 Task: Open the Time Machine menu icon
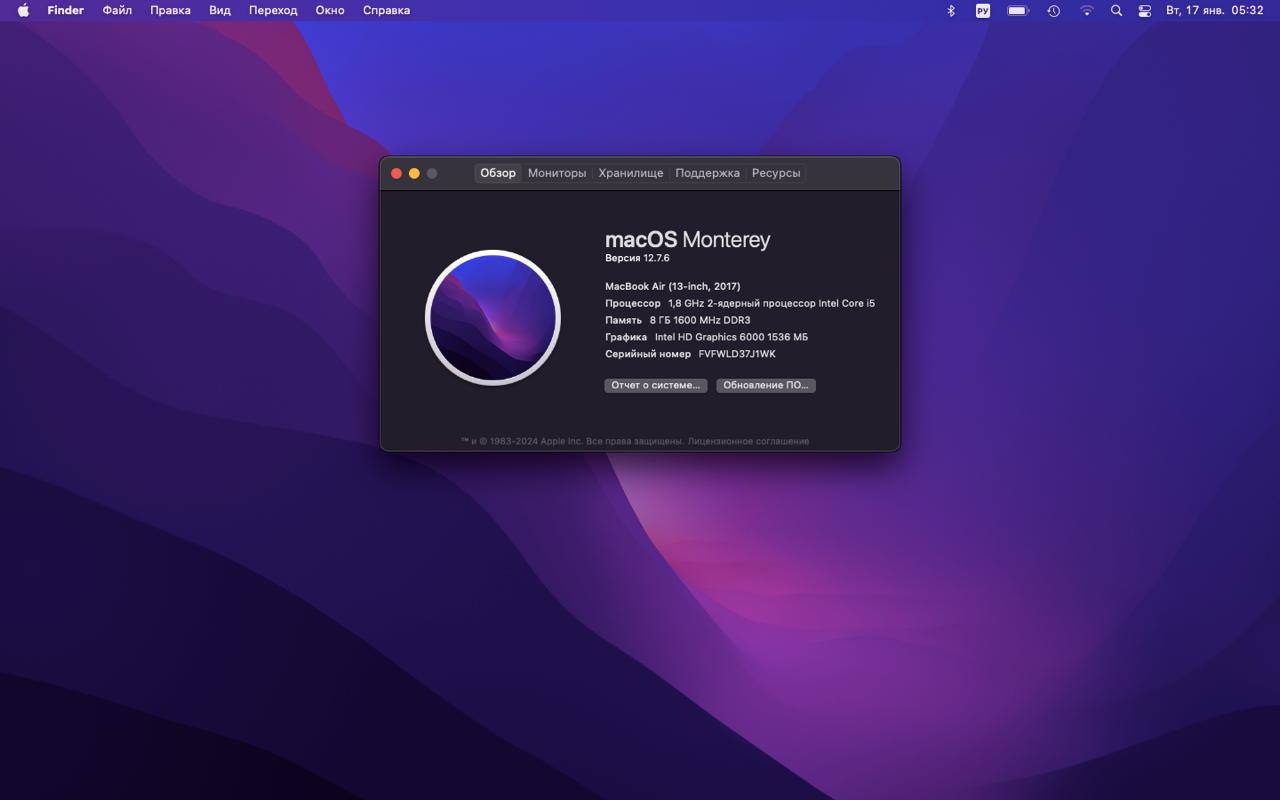(x=1053, y=10)
